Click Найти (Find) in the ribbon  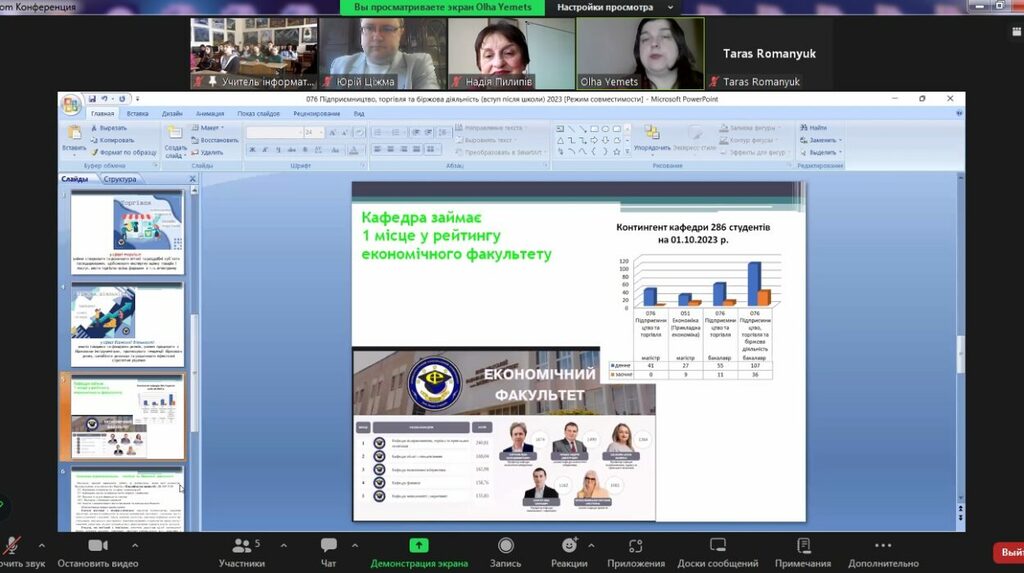(x=817, y=128)
